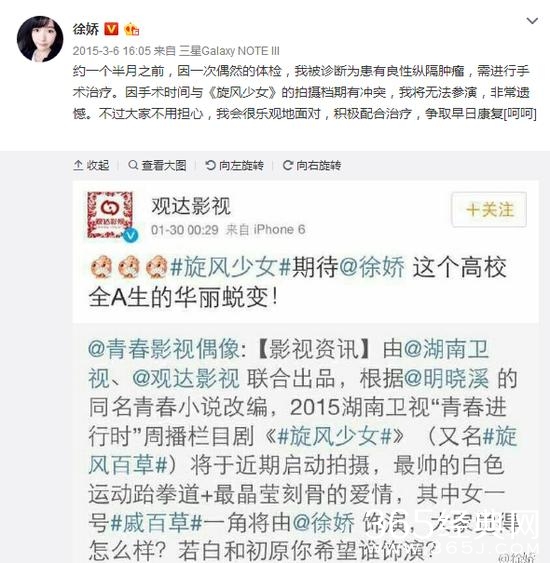
Task: Open 徐娇's profile avatar photo
Action: pos(40,39)
